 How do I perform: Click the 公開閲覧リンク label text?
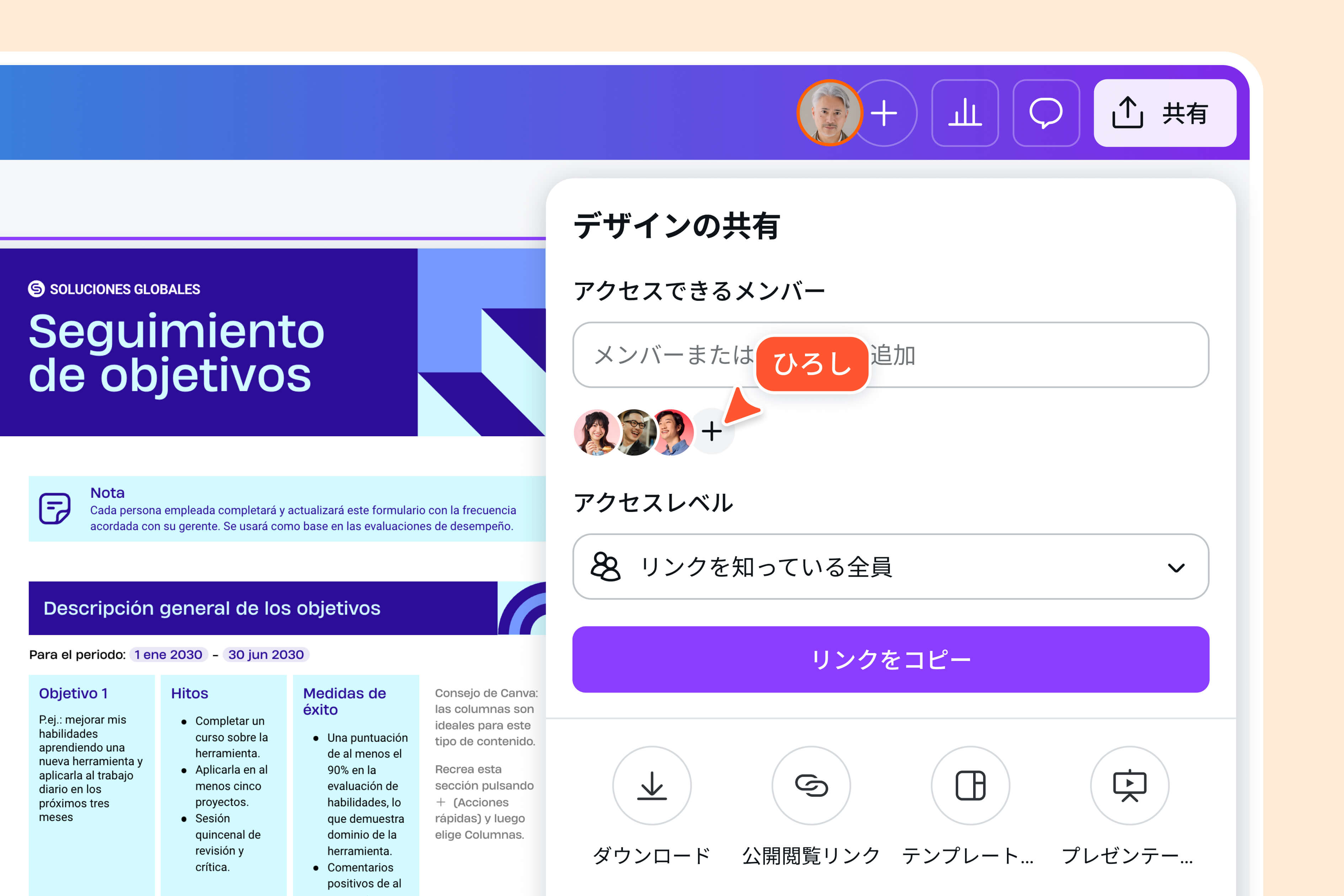point(811,855)
